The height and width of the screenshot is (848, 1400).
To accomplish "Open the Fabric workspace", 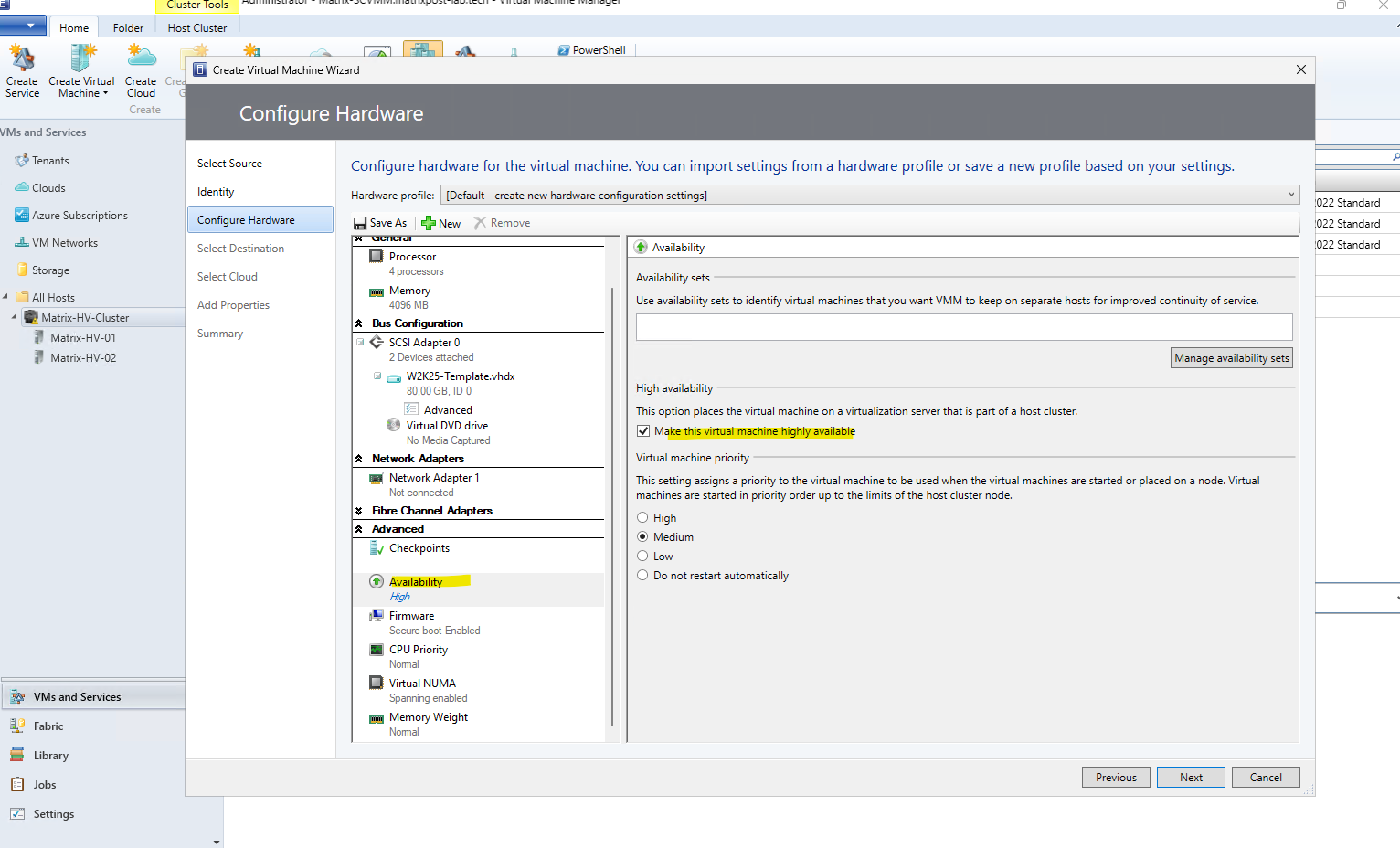I will pos(48,726).
